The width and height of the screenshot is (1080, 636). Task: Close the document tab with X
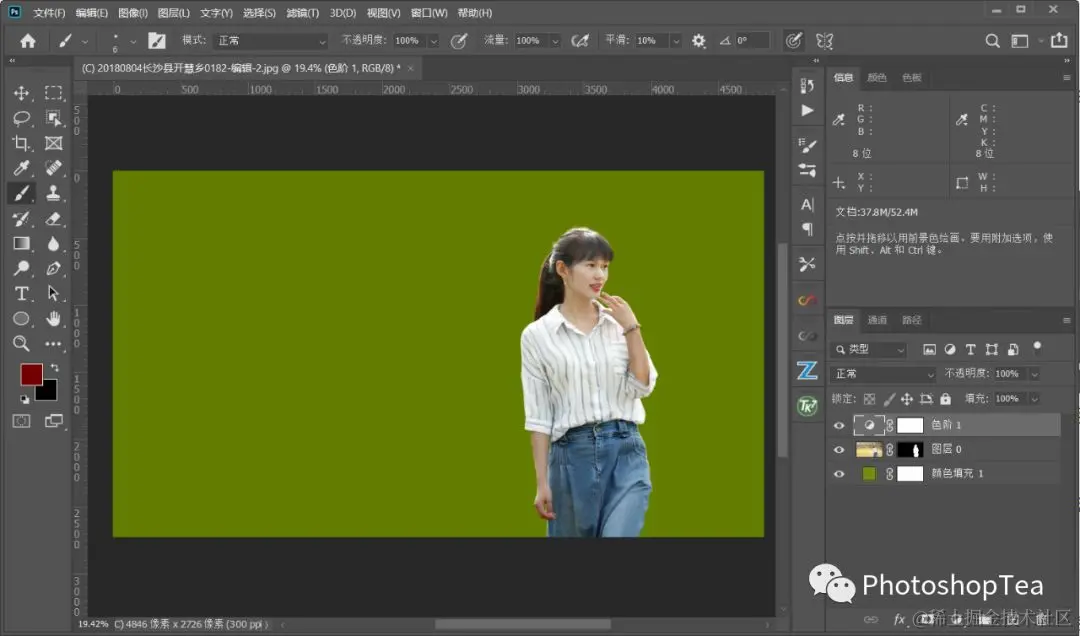pyautogui.click(x=411, y=68)
